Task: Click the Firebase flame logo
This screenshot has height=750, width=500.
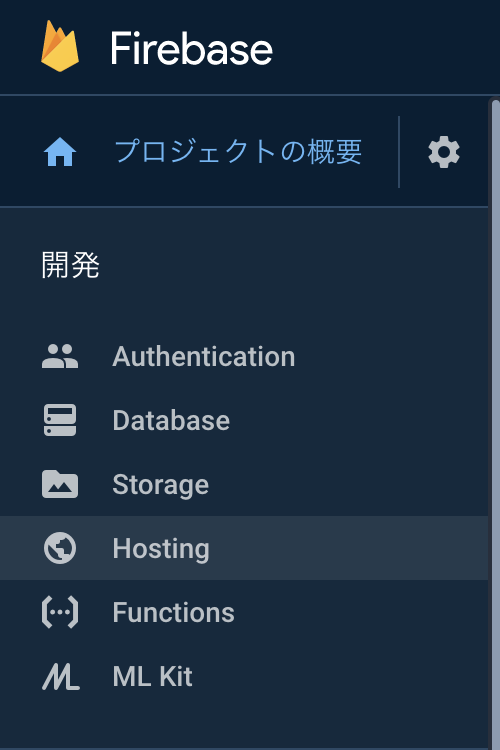Action: point(60,46)
